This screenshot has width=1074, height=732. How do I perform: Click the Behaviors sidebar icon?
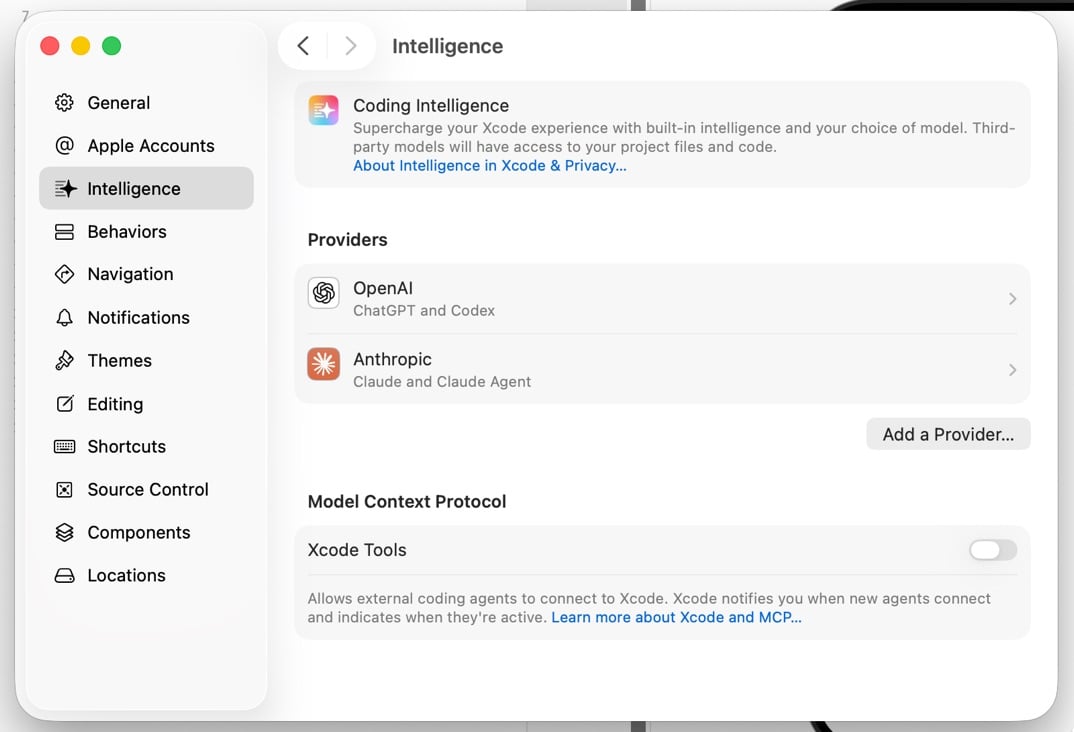point(64,232)
